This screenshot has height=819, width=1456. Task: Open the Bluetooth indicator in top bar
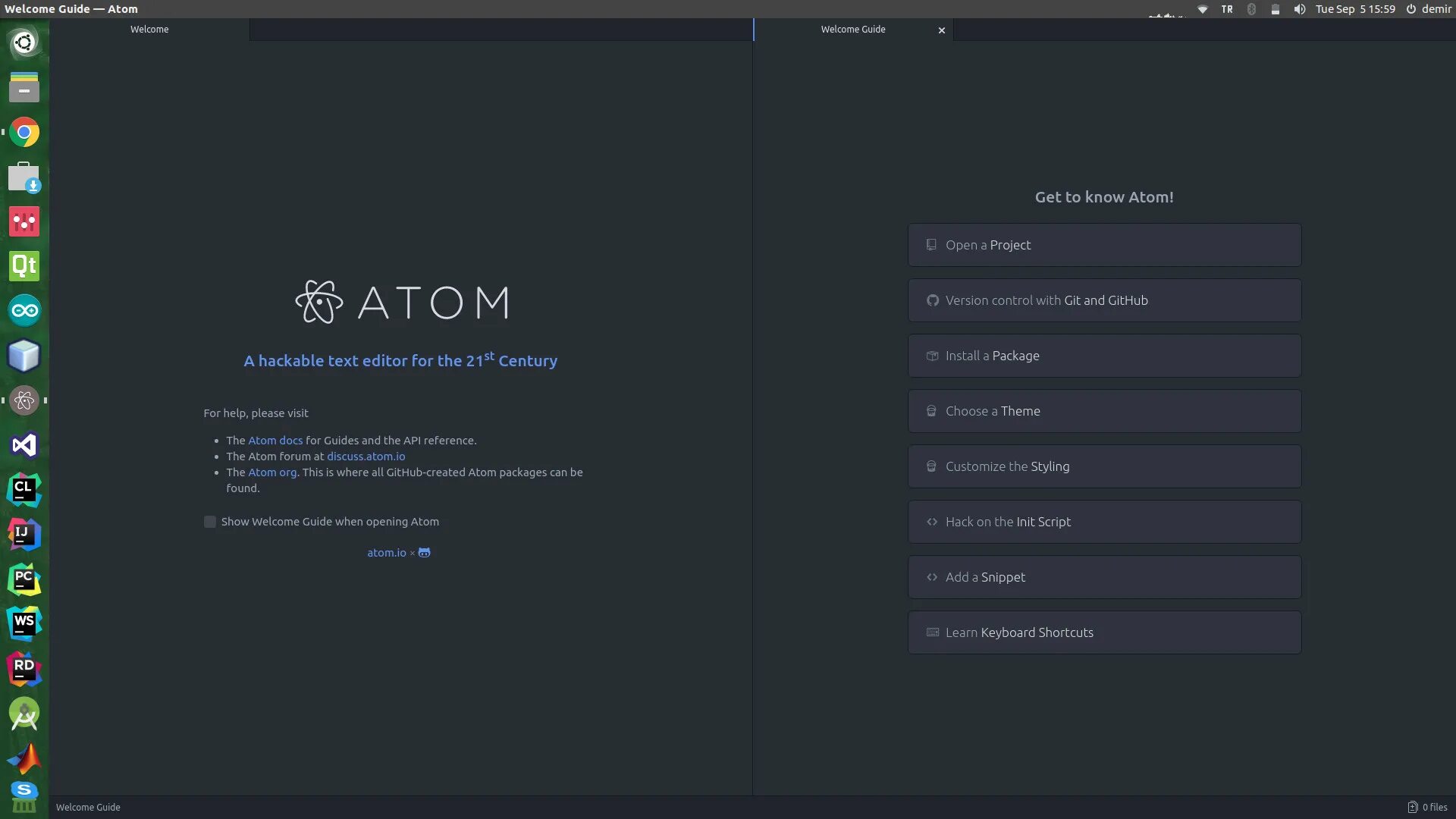[1251, 9]
